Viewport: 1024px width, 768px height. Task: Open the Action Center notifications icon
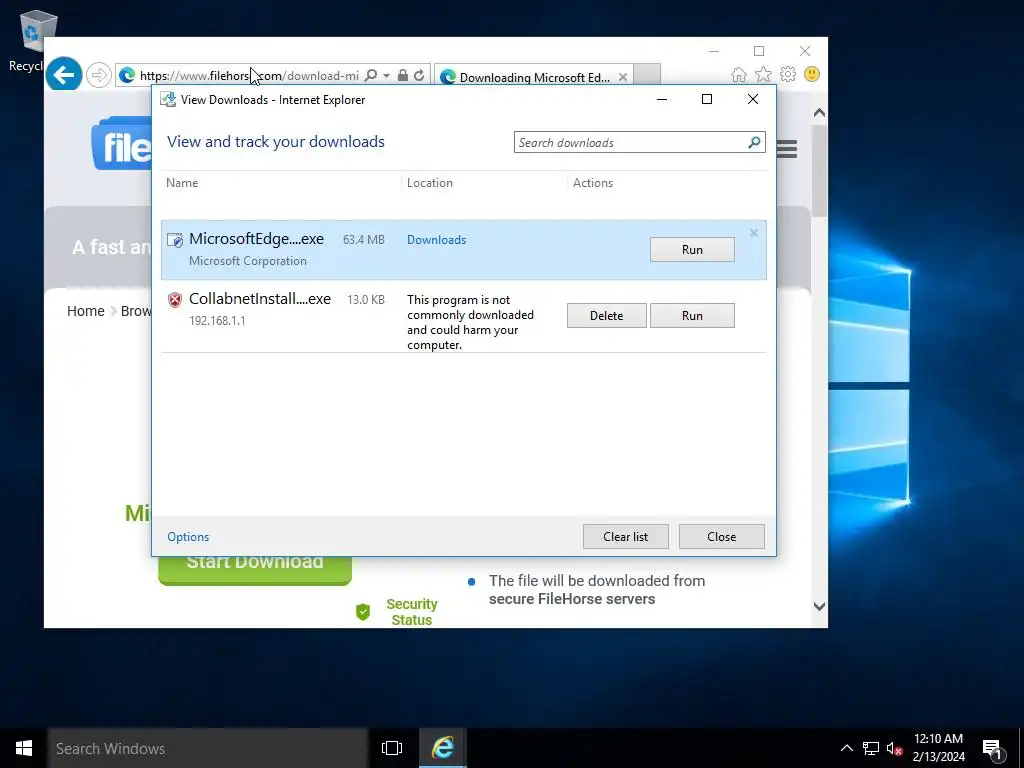click(x=993, y=749)
